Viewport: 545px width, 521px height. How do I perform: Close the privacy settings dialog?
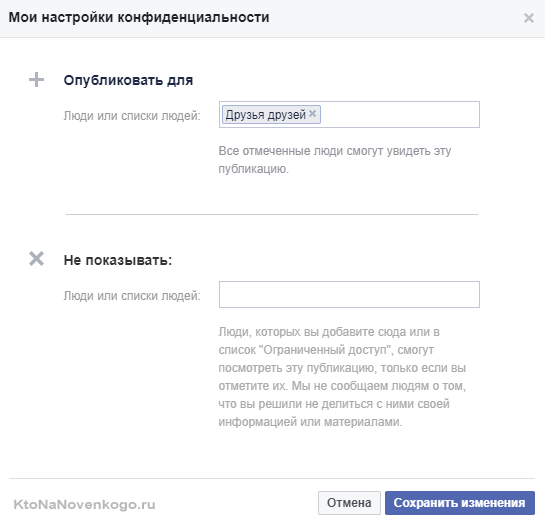click(529, 18)
